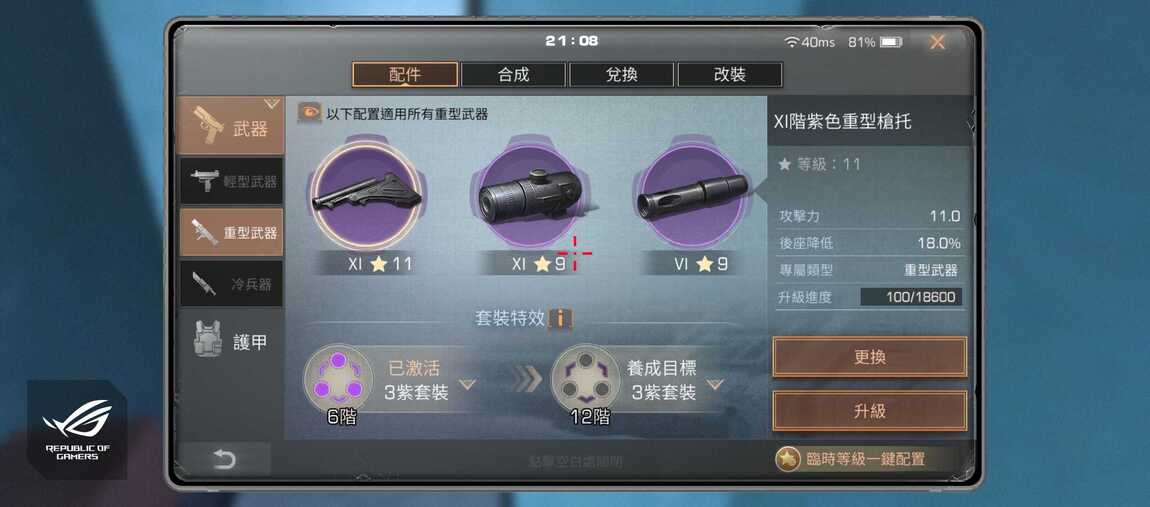Tap the 6階 activated set emblem
The height and width of the screenshot is (507, 1150).
(338, 379)
